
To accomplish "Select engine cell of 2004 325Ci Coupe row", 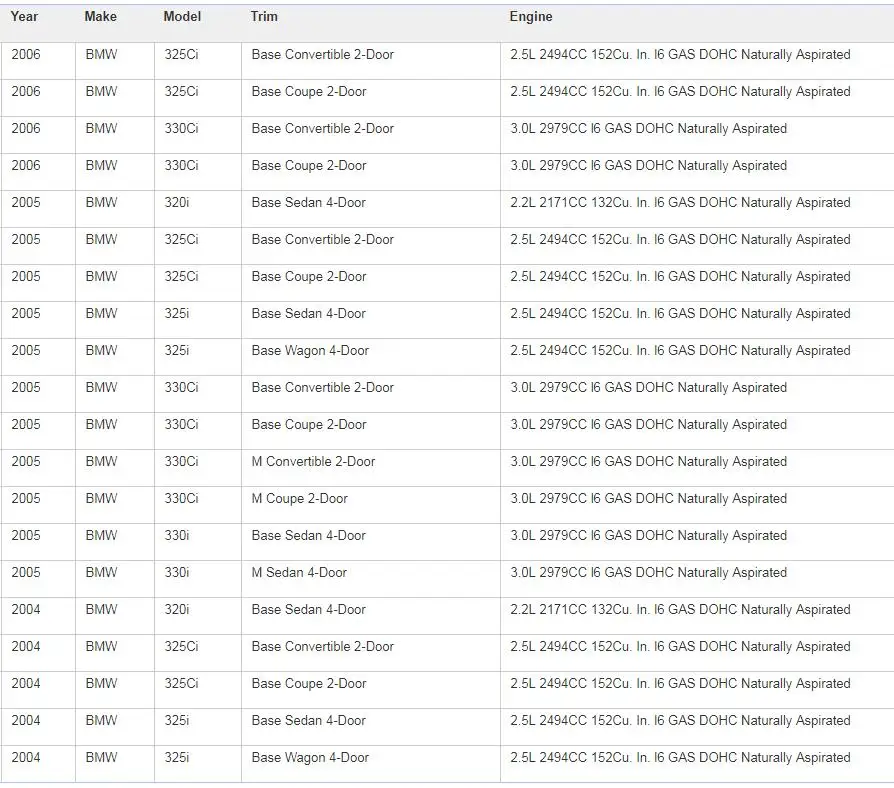I will tap(697, 690).
